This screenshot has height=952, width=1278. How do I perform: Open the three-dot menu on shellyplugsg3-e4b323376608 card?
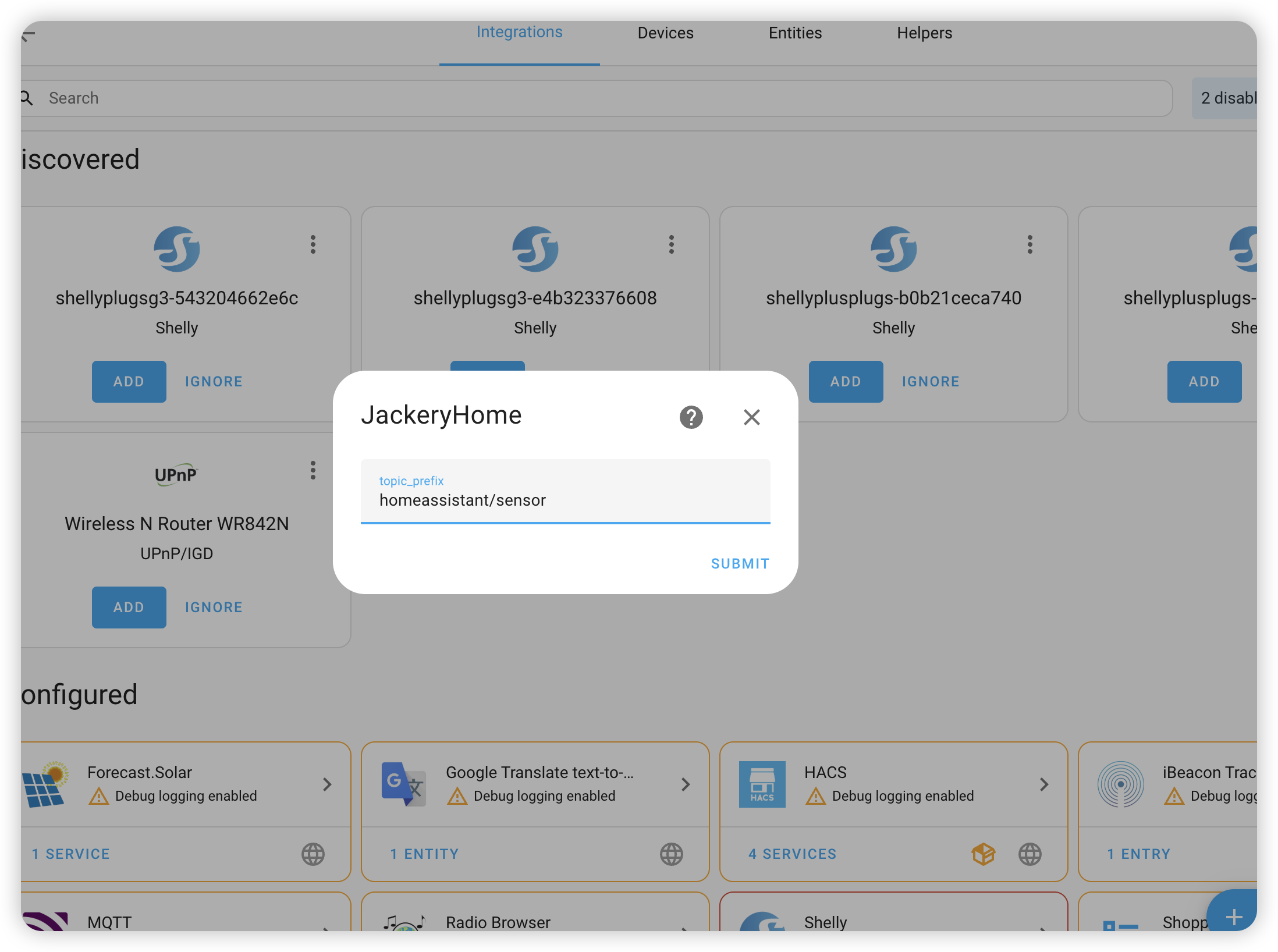point(672,244)
